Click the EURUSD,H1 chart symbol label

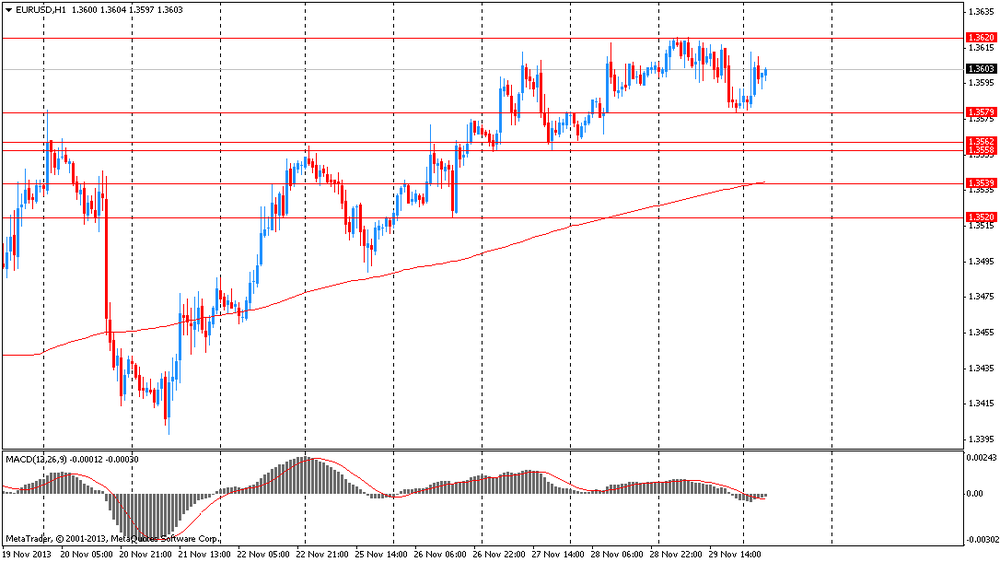40,10
